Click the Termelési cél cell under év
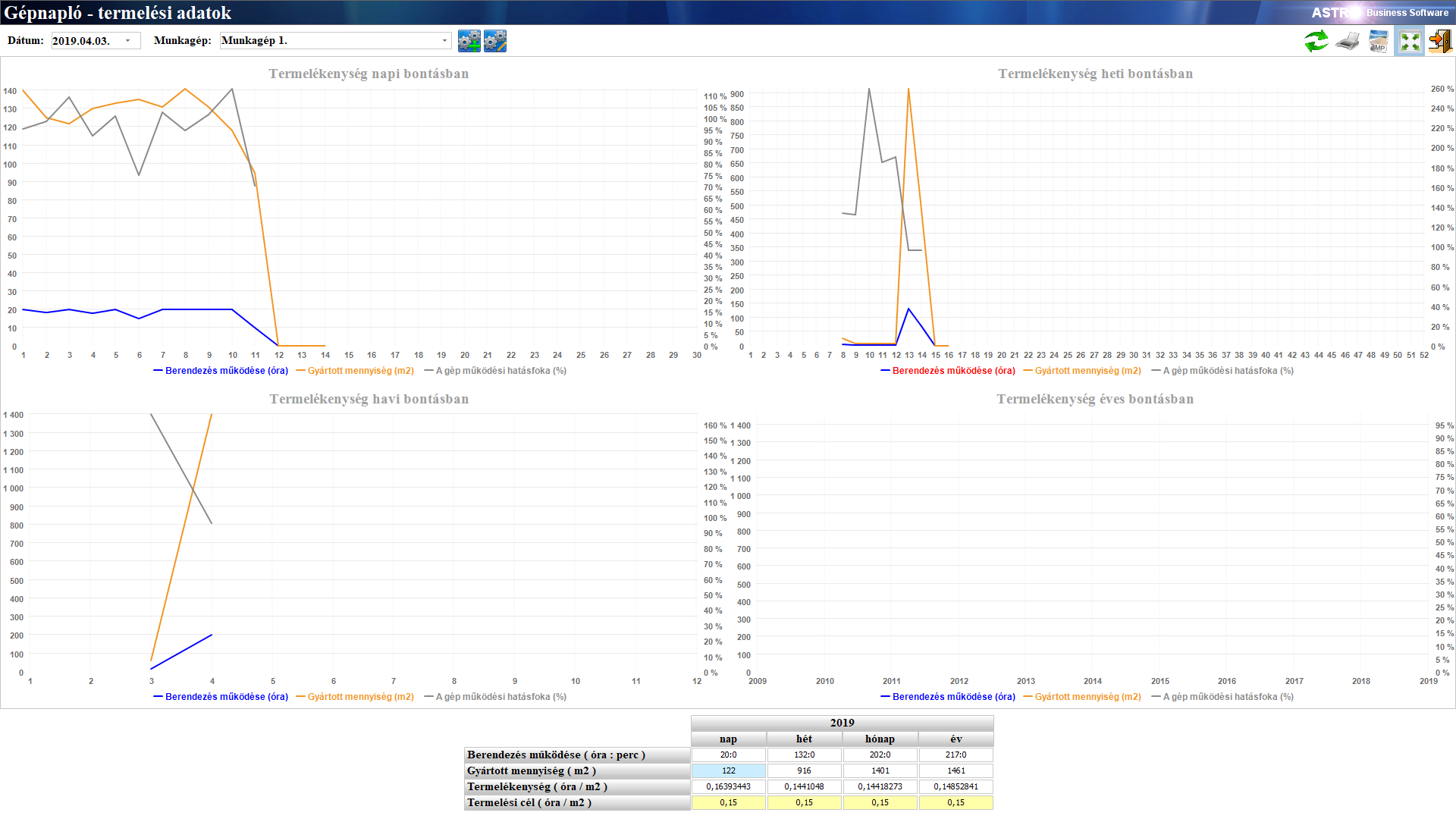Image resolution: width=1456 pixels, height=819 pixels. coord(956,802)
